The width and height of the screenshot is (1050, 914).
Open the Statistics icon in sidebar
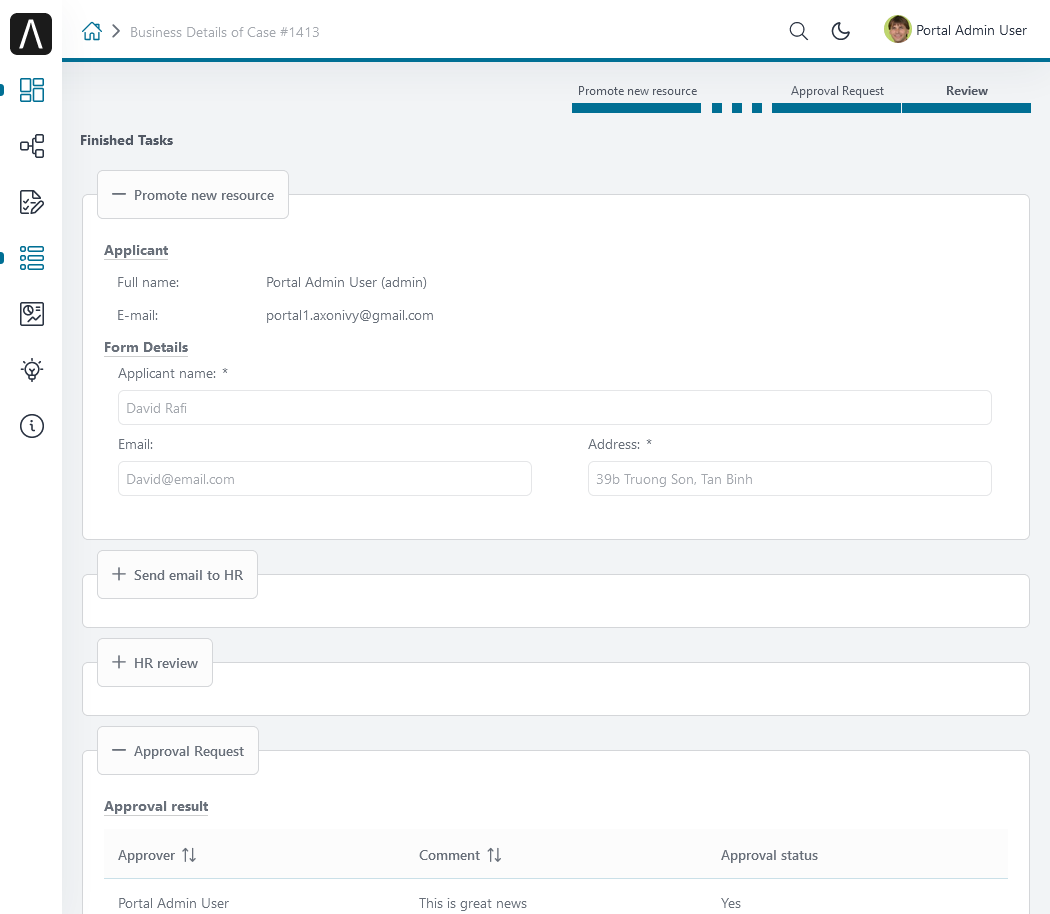pyautogui.click(x=31, y=313)
